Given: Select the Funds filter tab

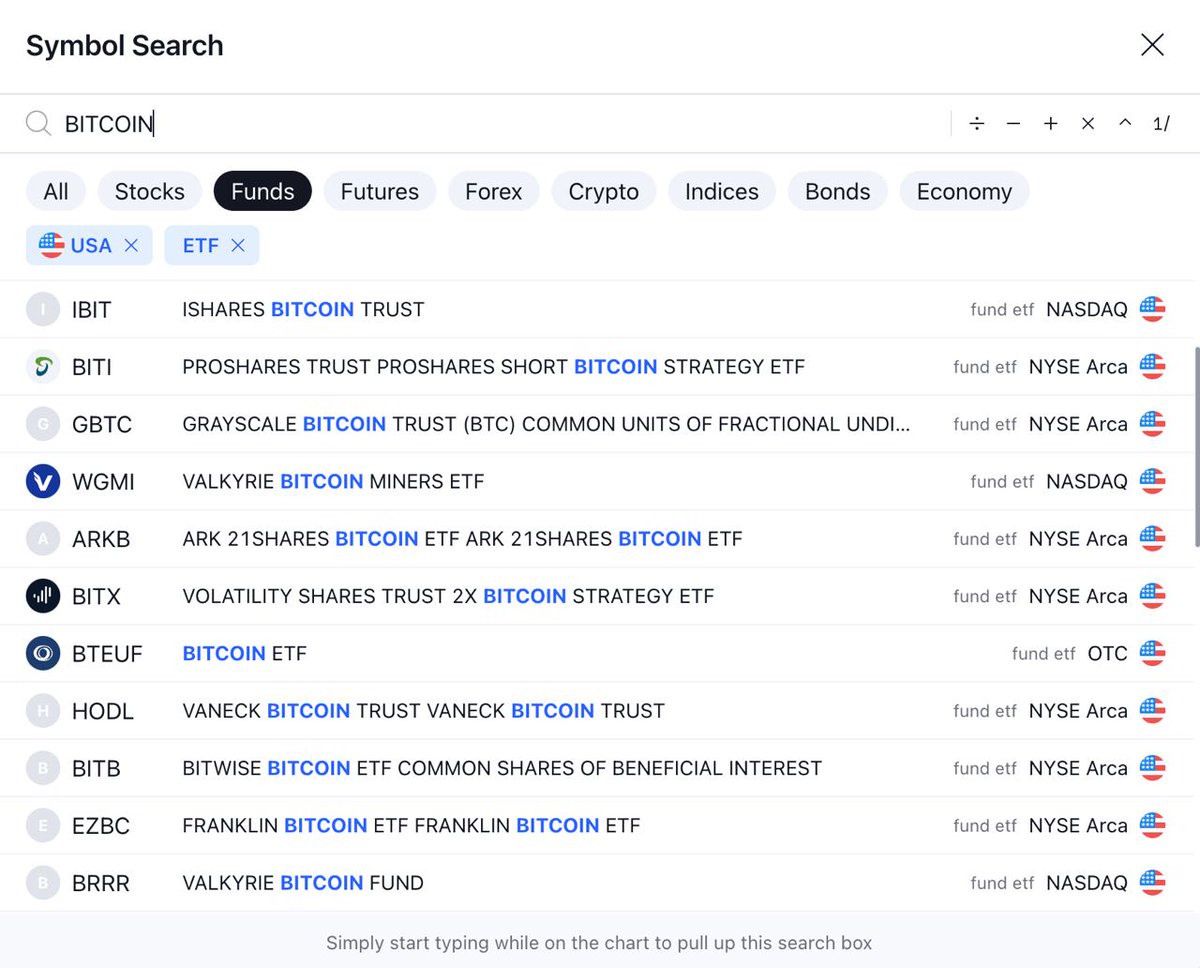Looking at the screenshot, I should [263, 191].
